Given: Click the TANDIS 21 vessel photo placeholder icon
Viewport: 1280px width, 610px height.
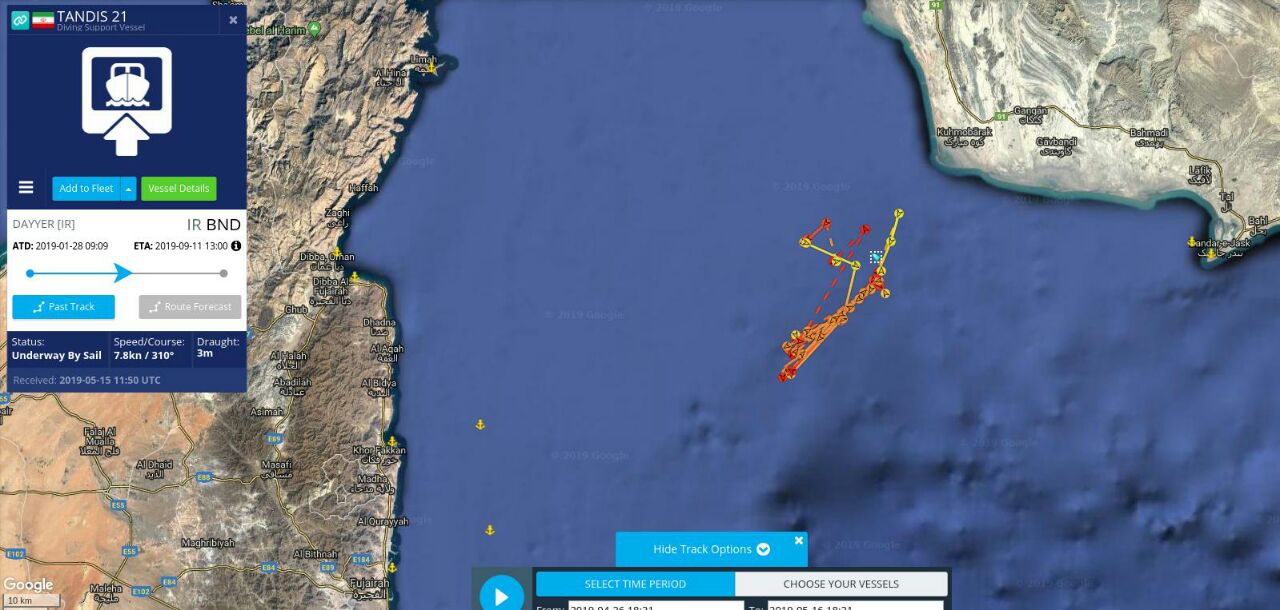Looking at the screenshot, I should (x=126, y=100).
